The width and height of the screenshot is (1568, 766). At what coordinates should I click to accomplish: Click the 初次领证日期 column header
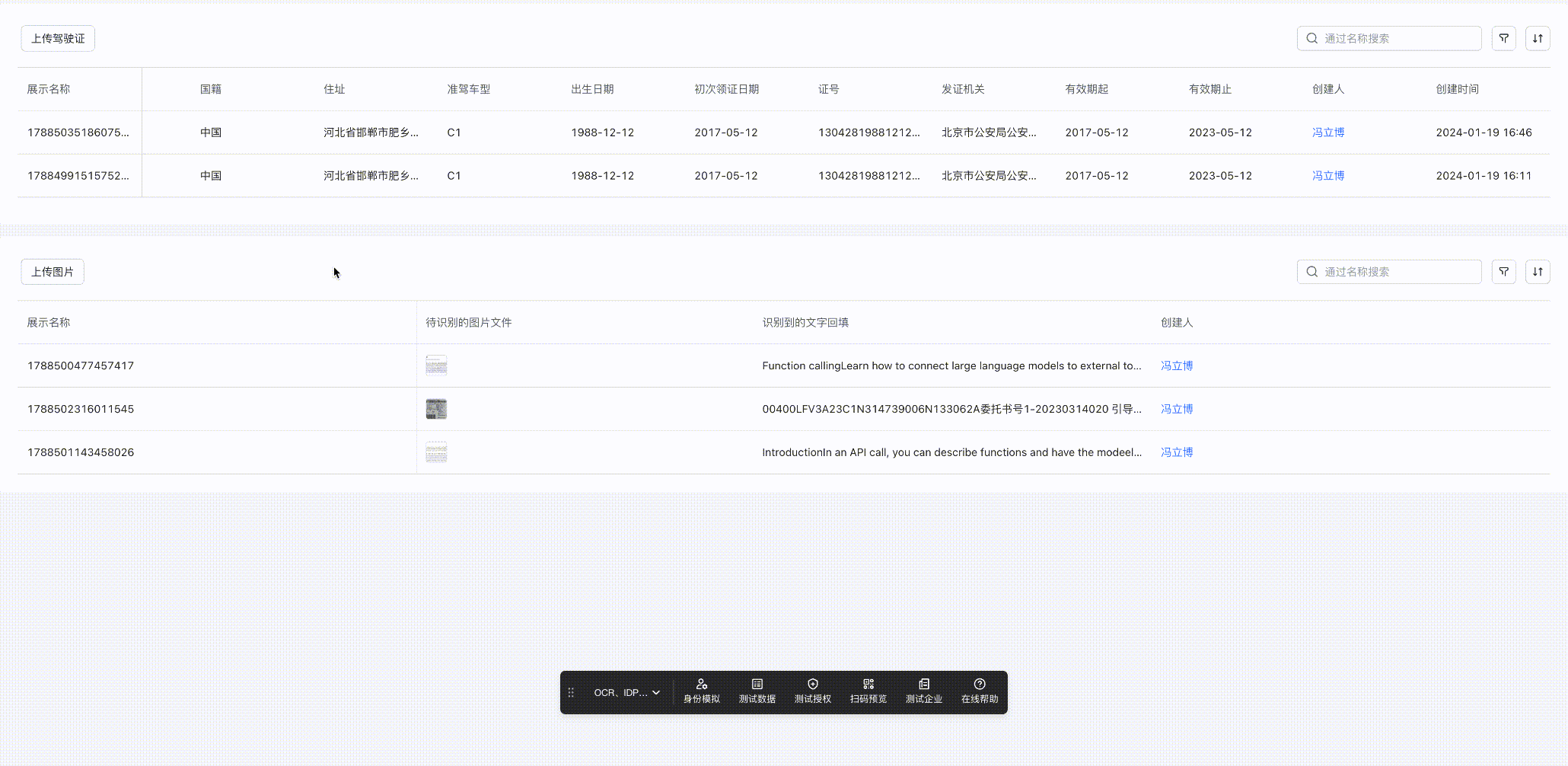[726, 89]
